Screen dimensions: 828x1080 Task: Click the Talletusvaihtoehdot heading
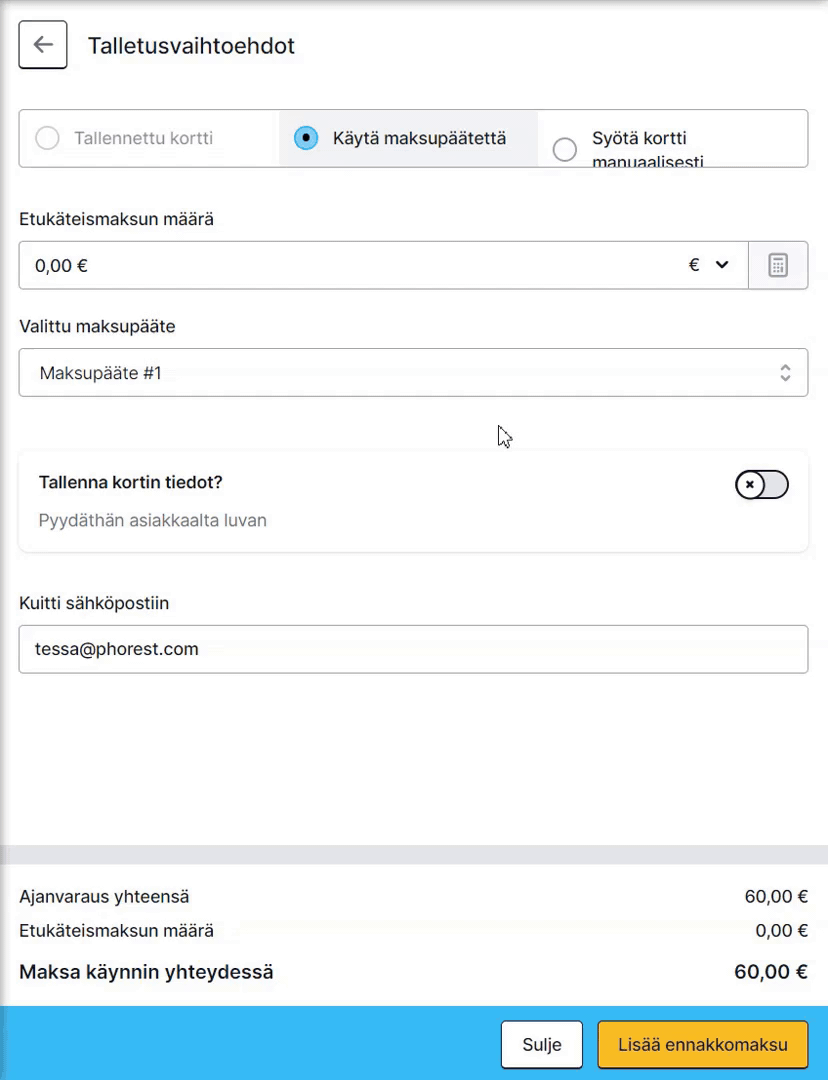192,45
